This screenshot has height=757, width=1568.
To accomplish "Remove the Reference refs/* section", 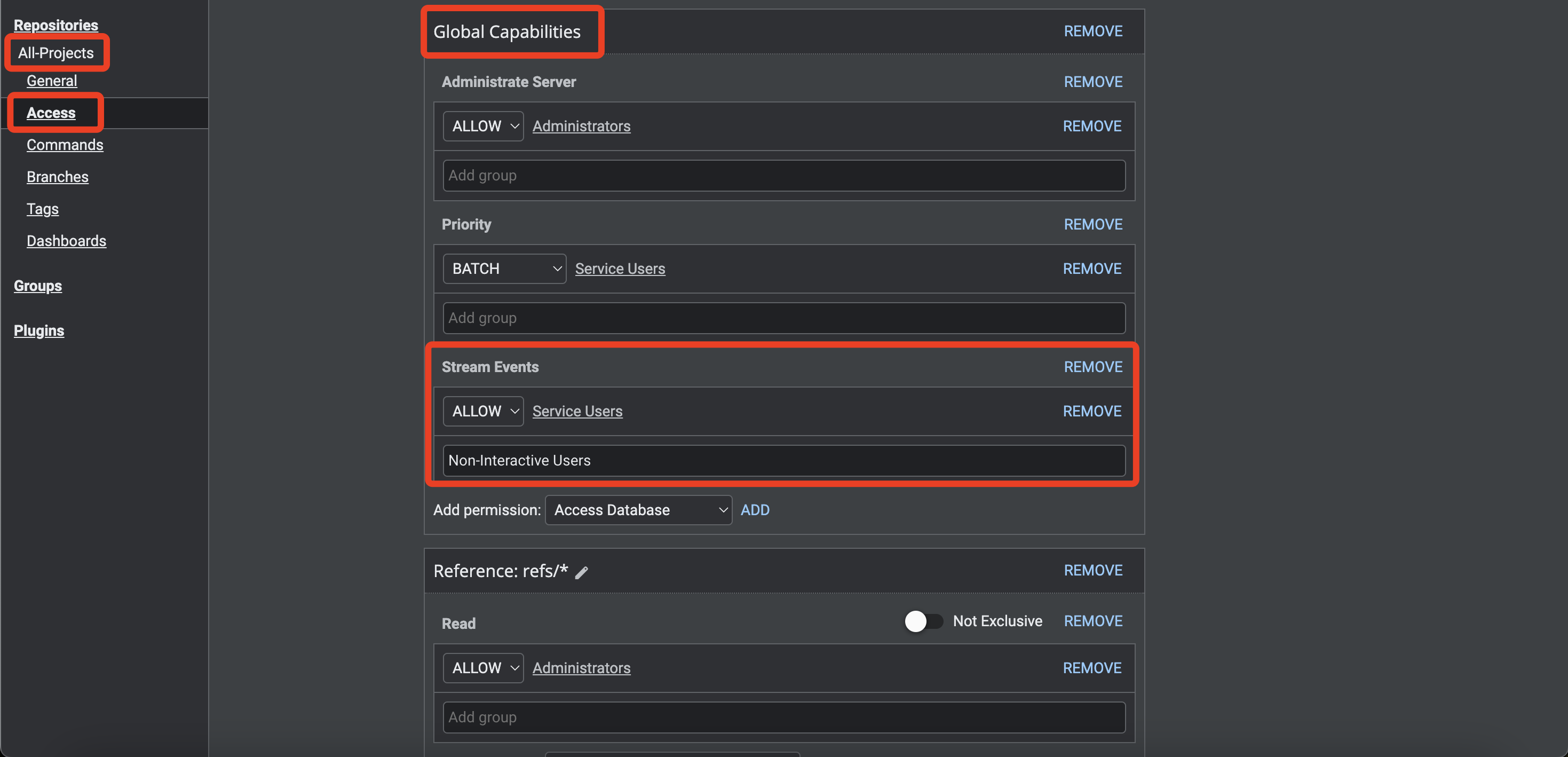I will [x=1092, y=570].
